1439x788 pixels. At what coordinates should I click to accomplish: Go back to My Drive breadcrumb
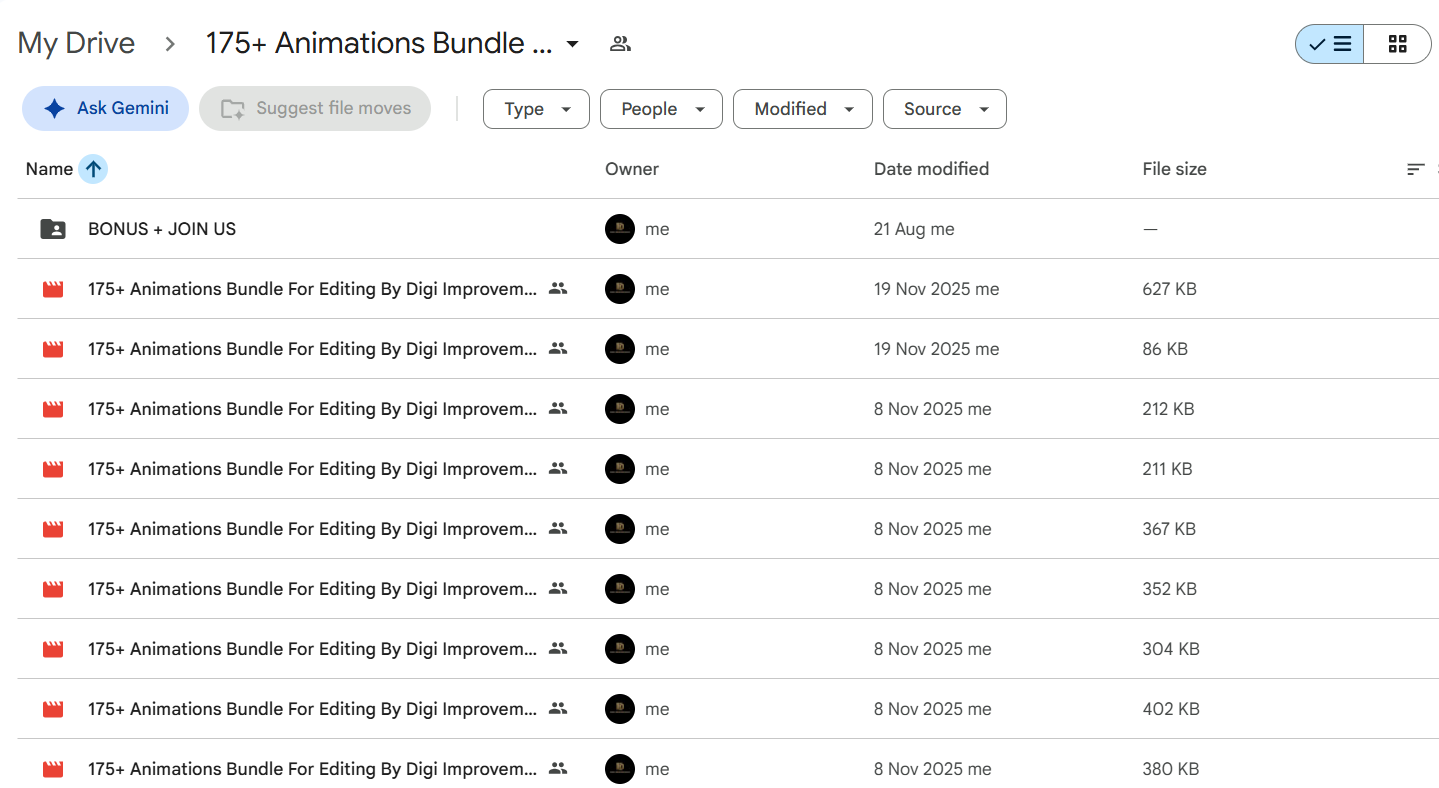[x=76, y=44]
